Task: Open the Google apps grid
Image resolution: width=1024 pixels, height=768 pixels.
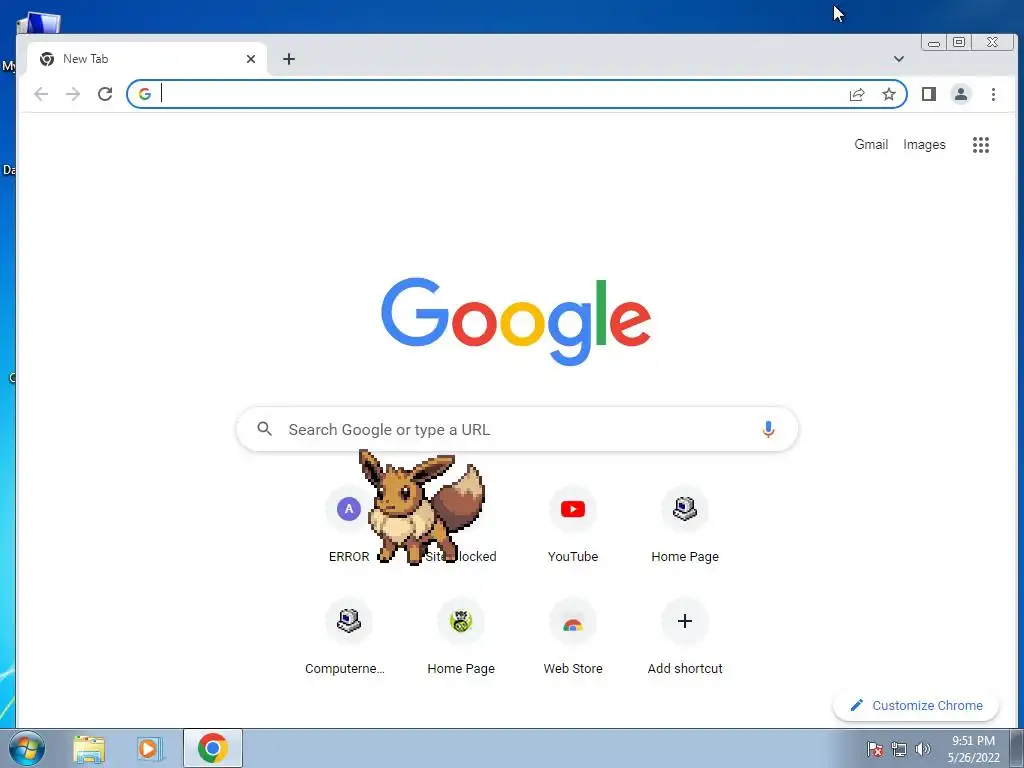Action: click(981, 144)
